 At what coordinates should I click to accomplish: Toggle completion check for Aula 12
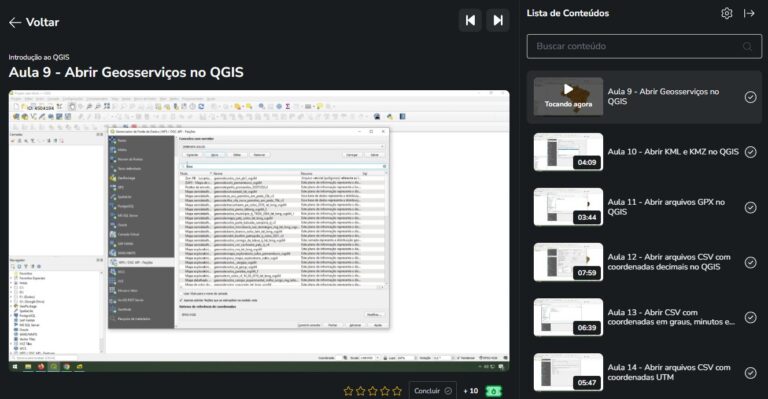[x=750, y=262]
